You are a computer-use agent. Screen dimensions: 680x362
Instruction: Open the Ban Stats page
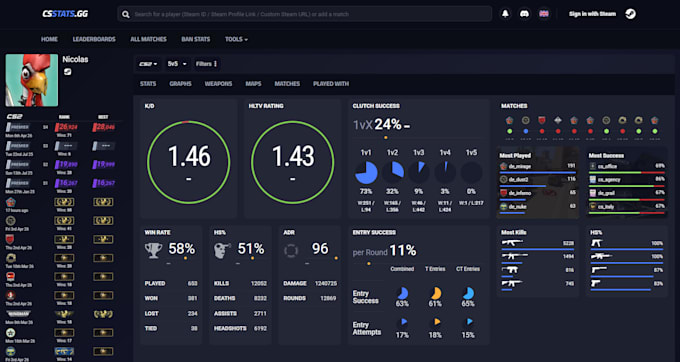point(196,39)
